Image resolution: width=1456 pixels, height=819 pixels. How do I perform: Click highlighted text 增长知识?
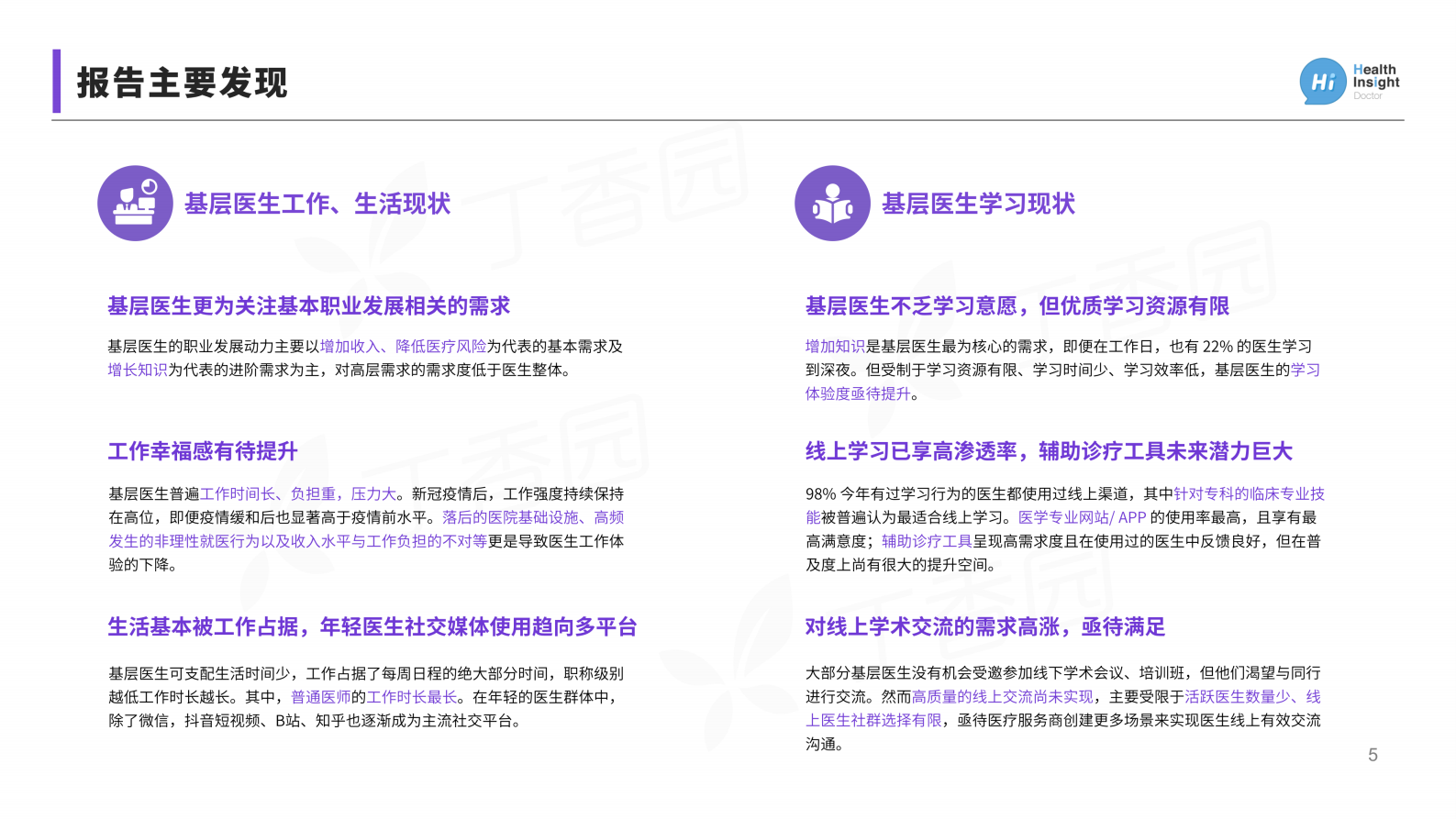click(x=138, y=371)
